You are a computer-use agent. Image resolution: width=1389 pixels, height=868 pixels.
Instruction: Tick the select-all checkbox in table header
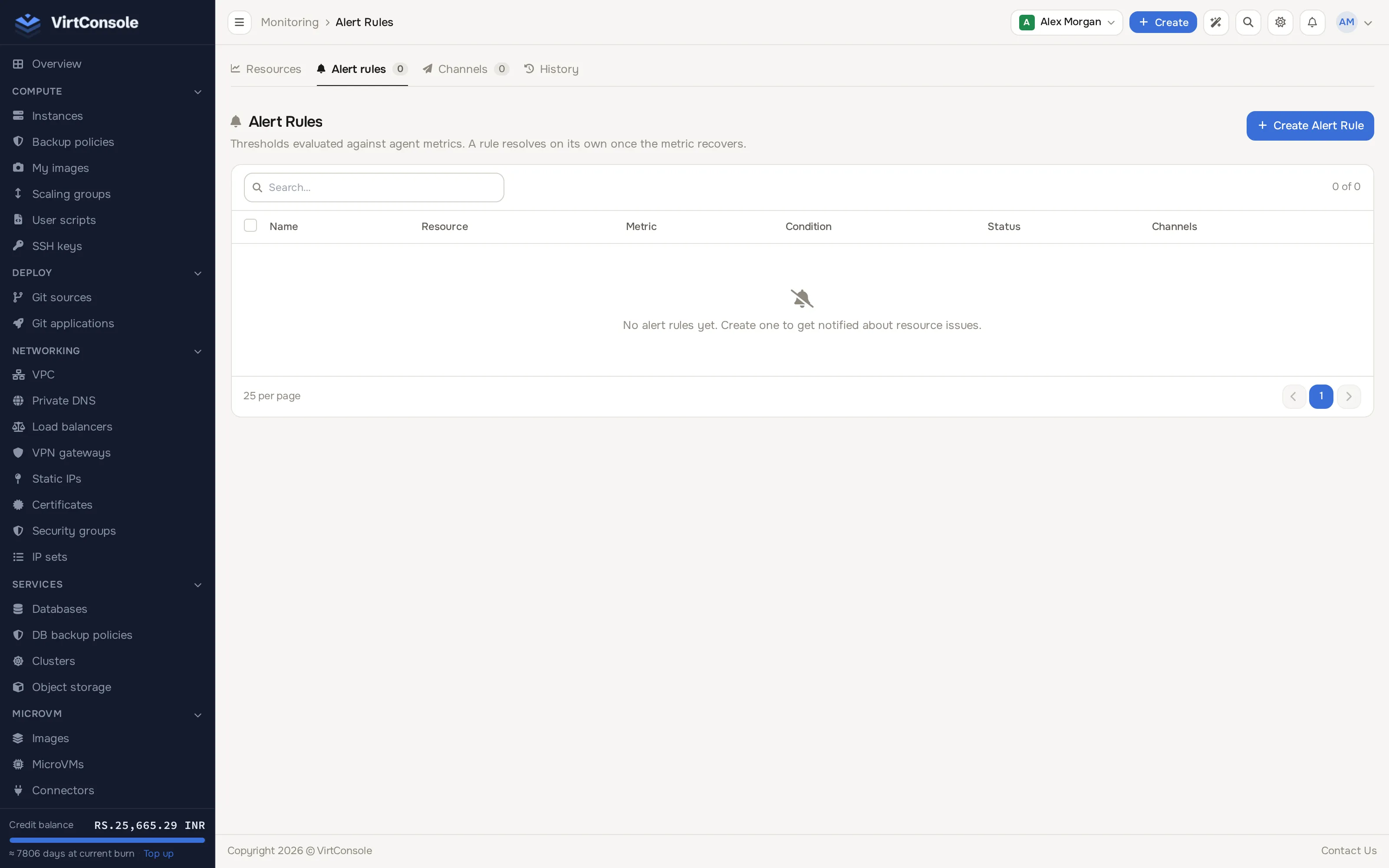[250, 226]
